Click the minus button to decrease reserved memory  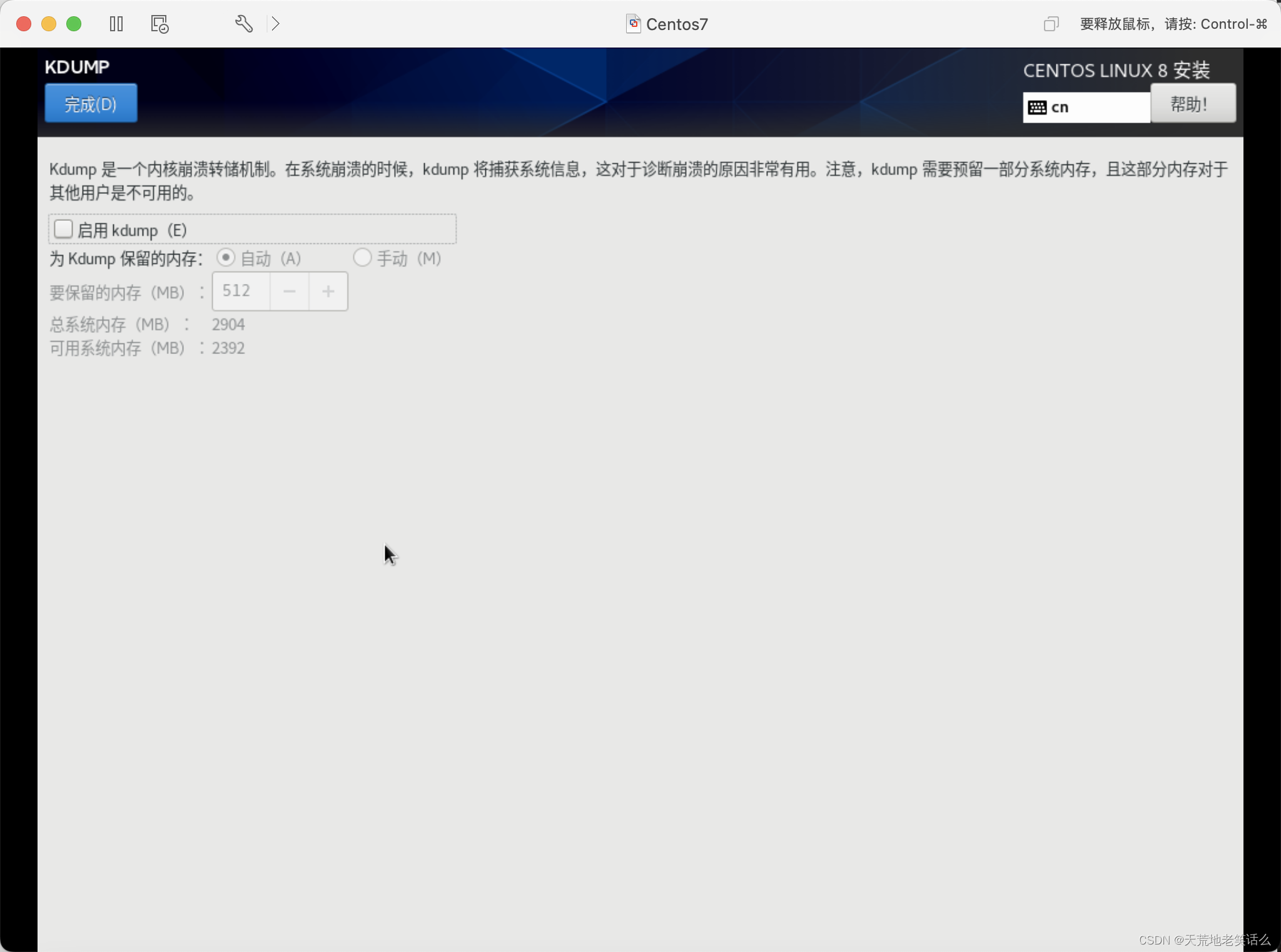[x=289, y=291]
